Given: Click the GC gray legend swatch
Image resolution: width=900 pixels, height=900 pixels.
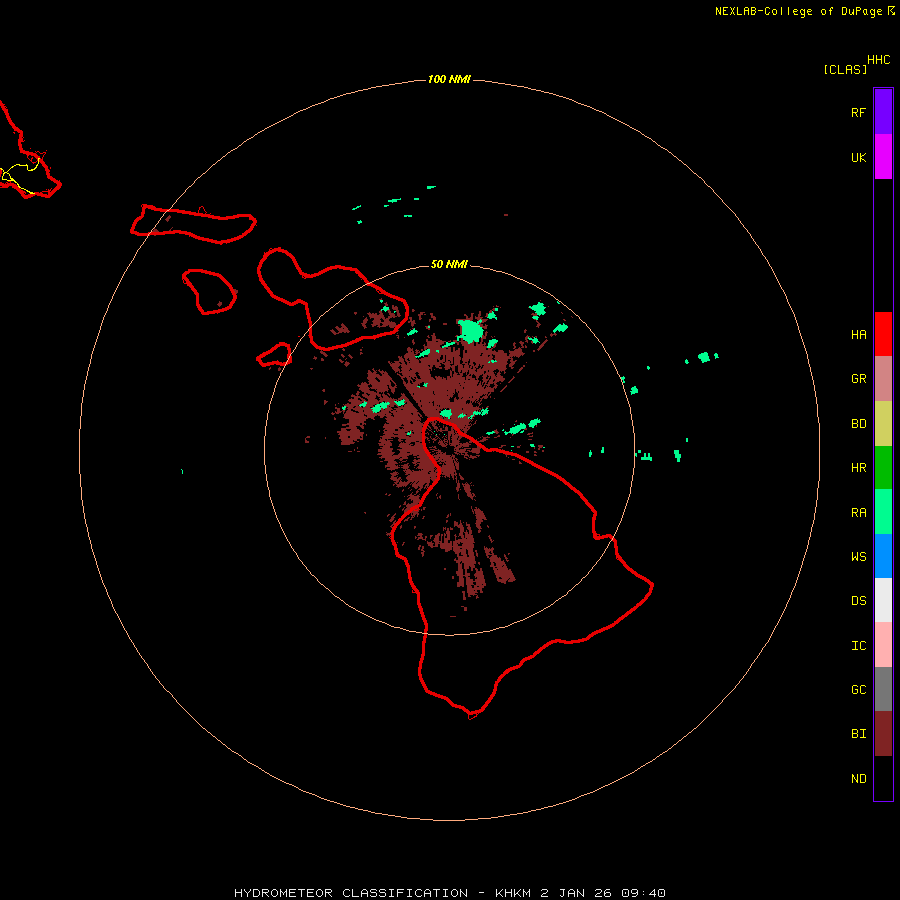Looking at the screenshot, I should 883,689.
